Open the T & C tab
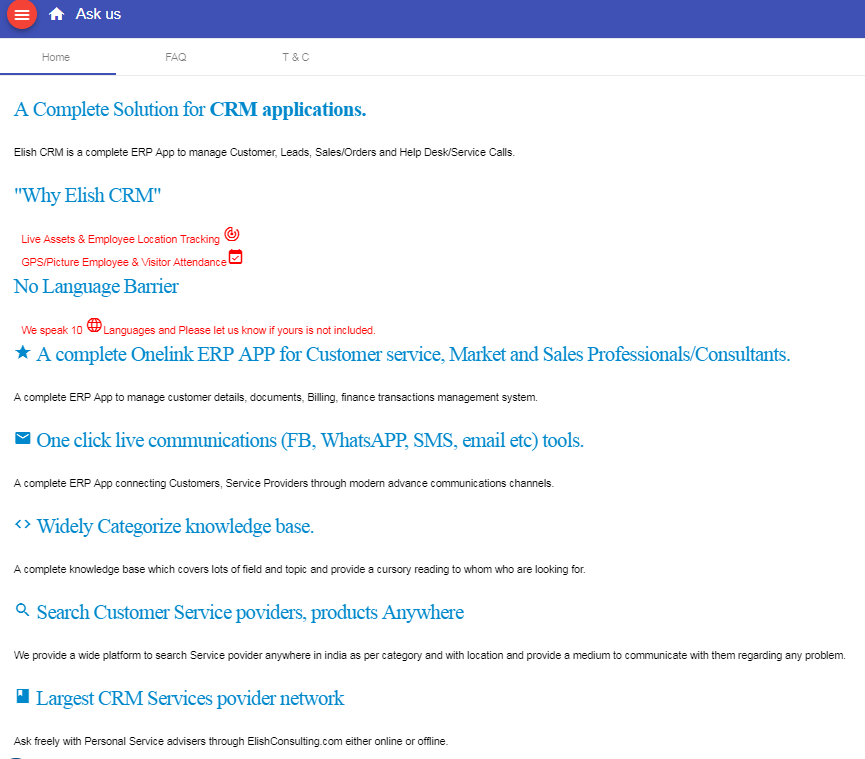This screenshot has width=865, height=759. click(296, 57)
